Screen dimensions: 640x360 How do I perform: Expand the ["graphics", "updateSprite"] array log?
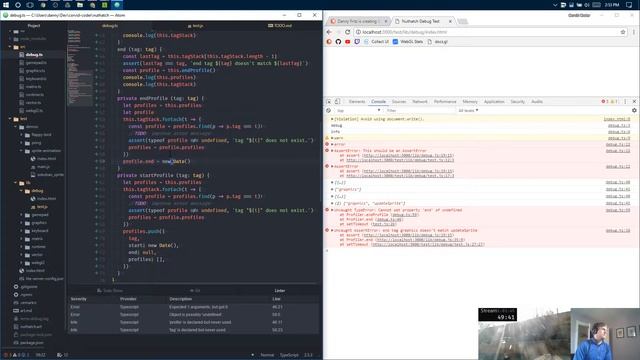[x=332, y=203]
